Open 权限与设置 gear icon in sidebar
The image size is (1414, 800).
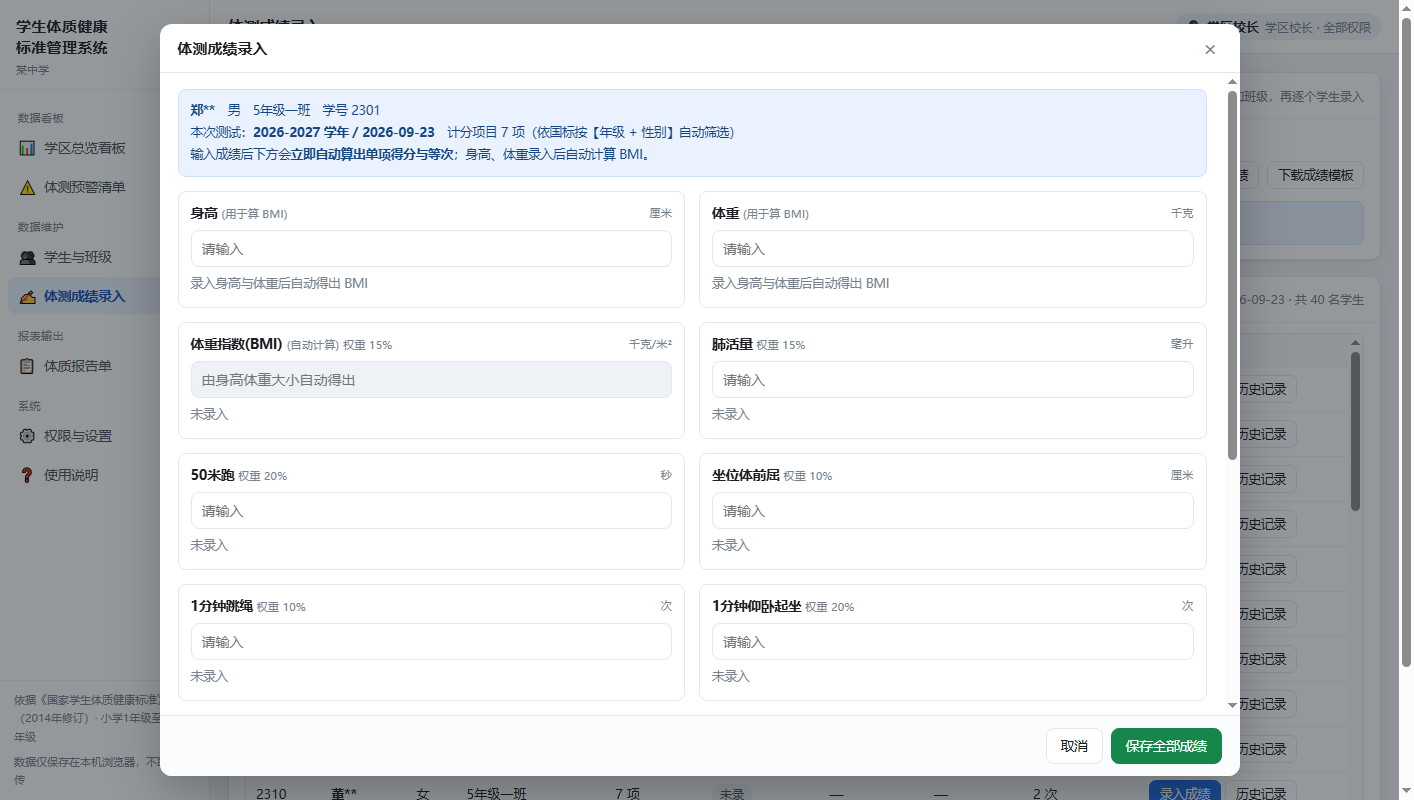[28, 436]
